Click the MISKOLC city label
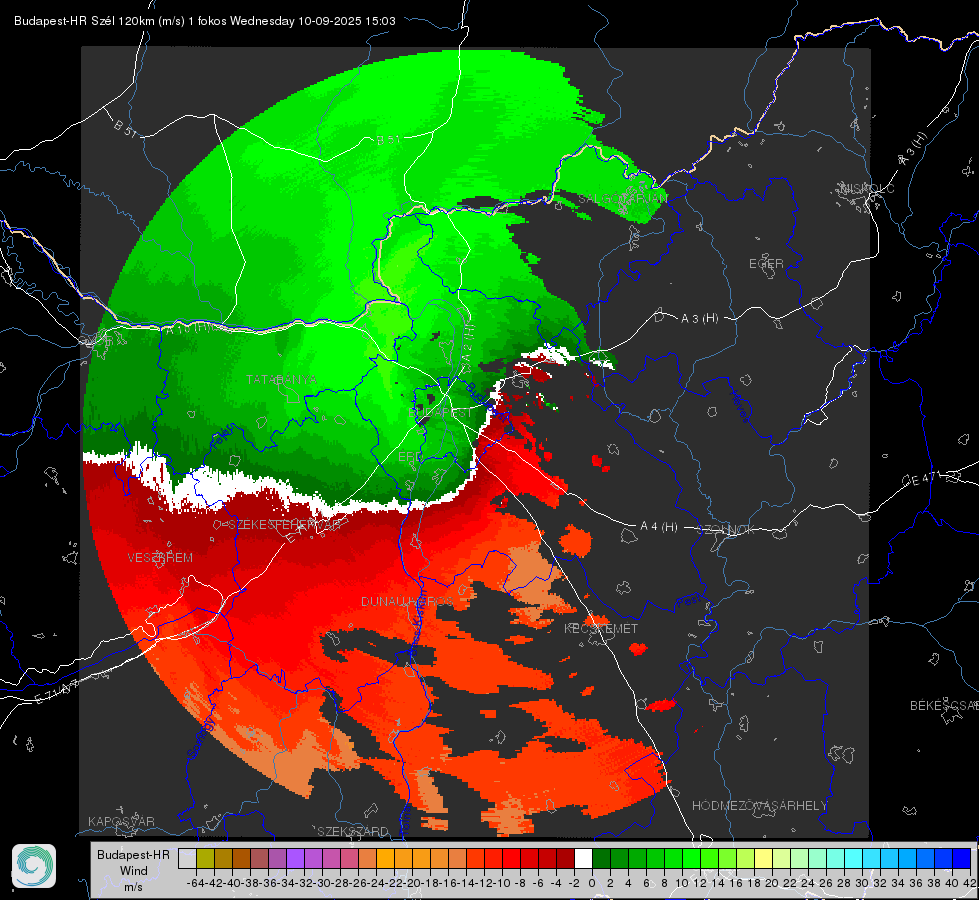Image resolution: width=979 pixels, height=900 pixels. click(867, 189)
